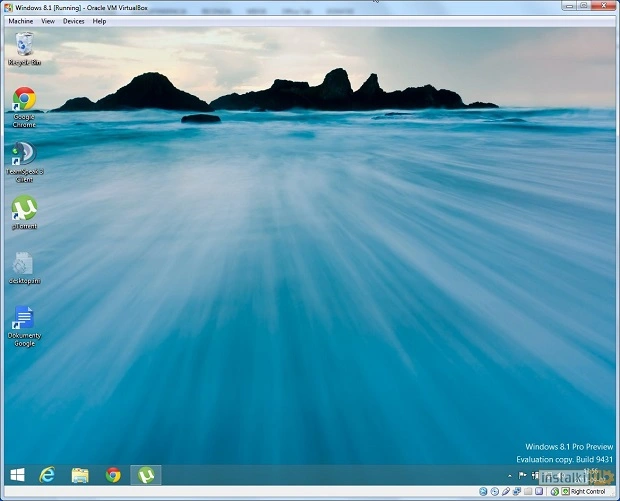
Task: Select the Recycle Bin desktop icon
Action: pos(24,45)
